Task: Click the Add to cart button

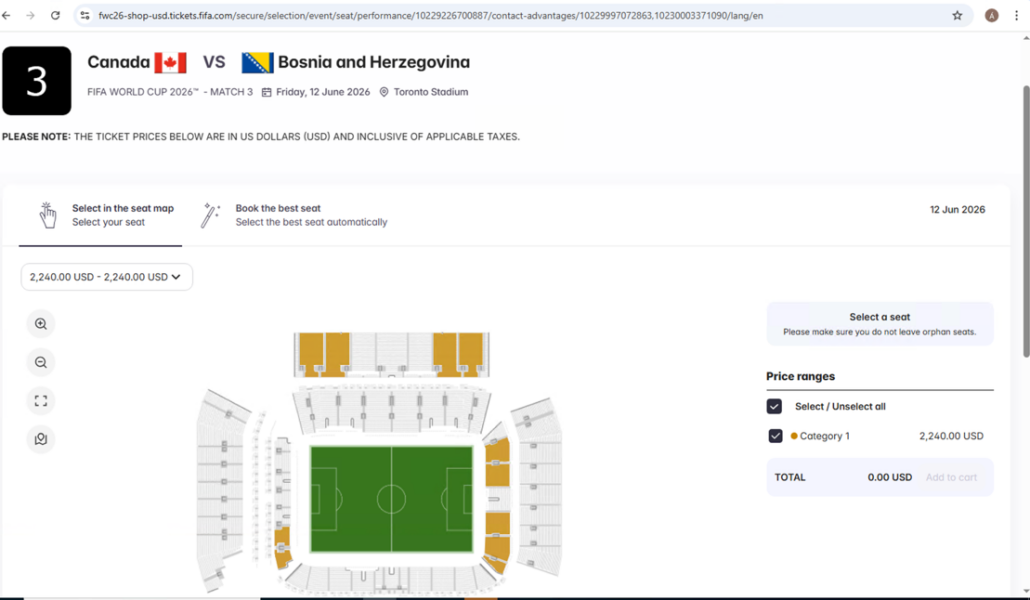Action: (950, 477)
